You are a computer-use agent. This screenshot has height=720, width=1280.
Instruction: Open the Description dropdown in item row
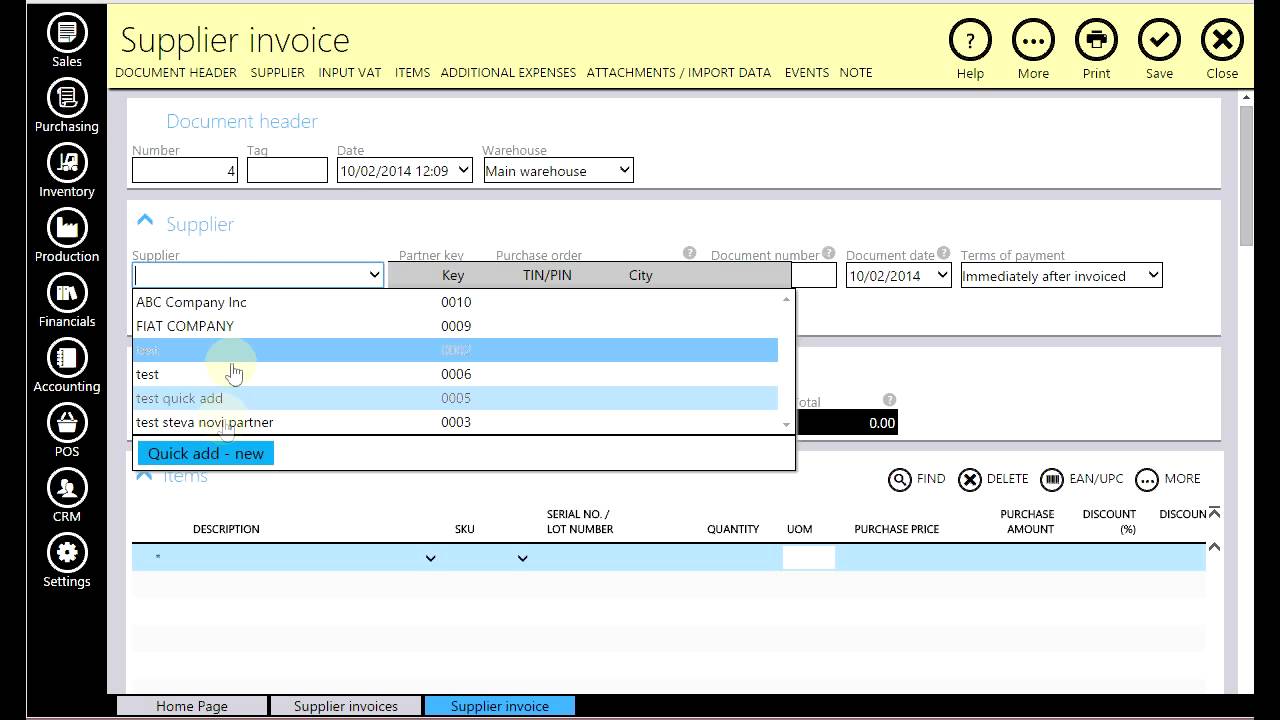pyautogui.click(x=431, y=558)
